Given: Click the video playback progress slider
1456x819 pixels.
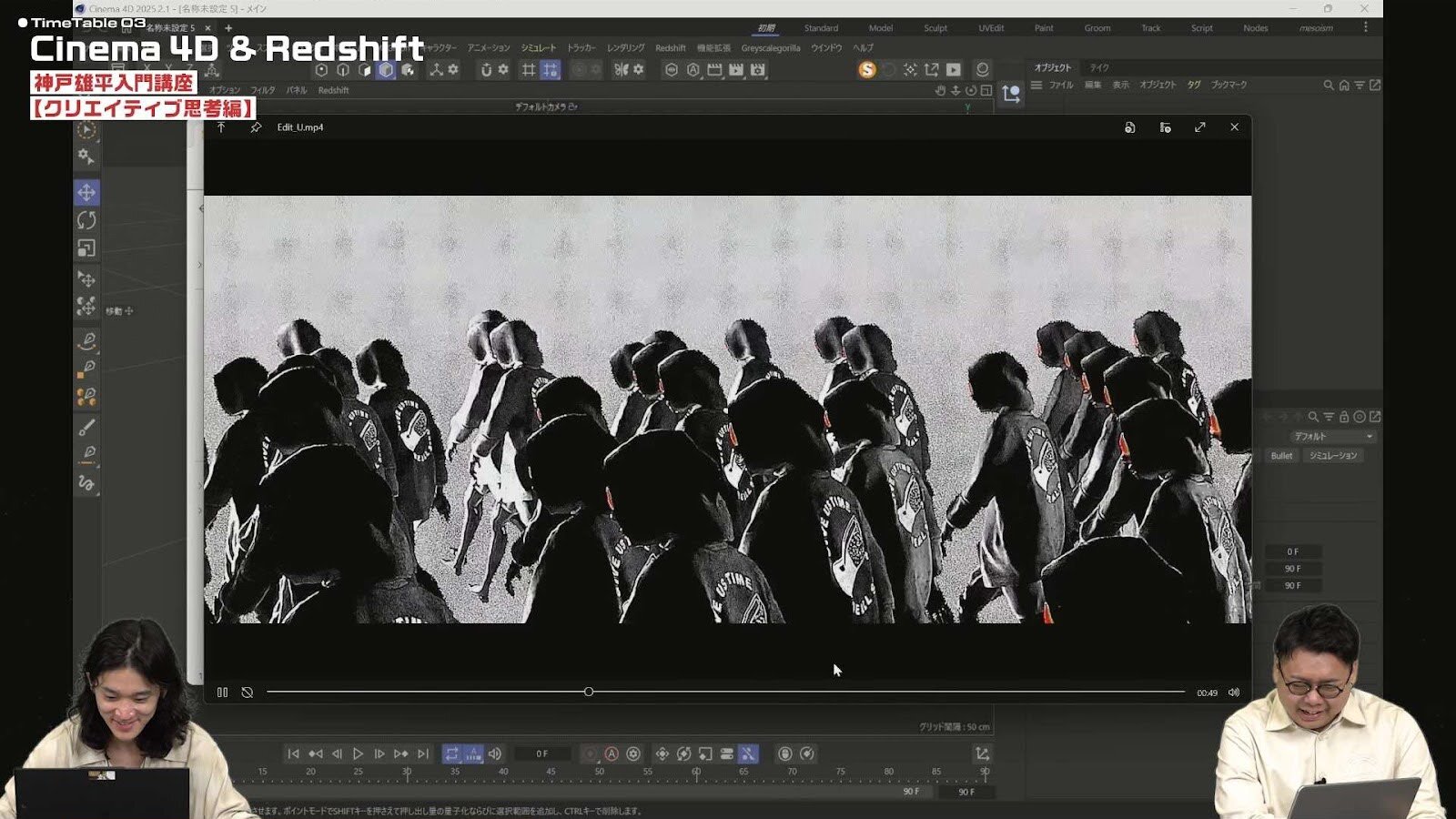Looking at the screenshot, I should [589, 692].
